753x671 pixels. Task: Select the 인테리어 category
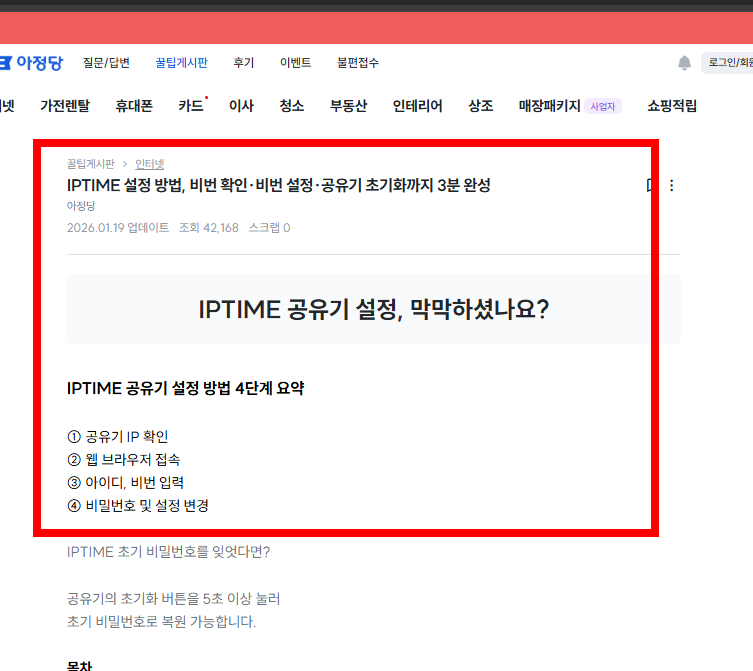pyautogui.click(x=417, y=106)
